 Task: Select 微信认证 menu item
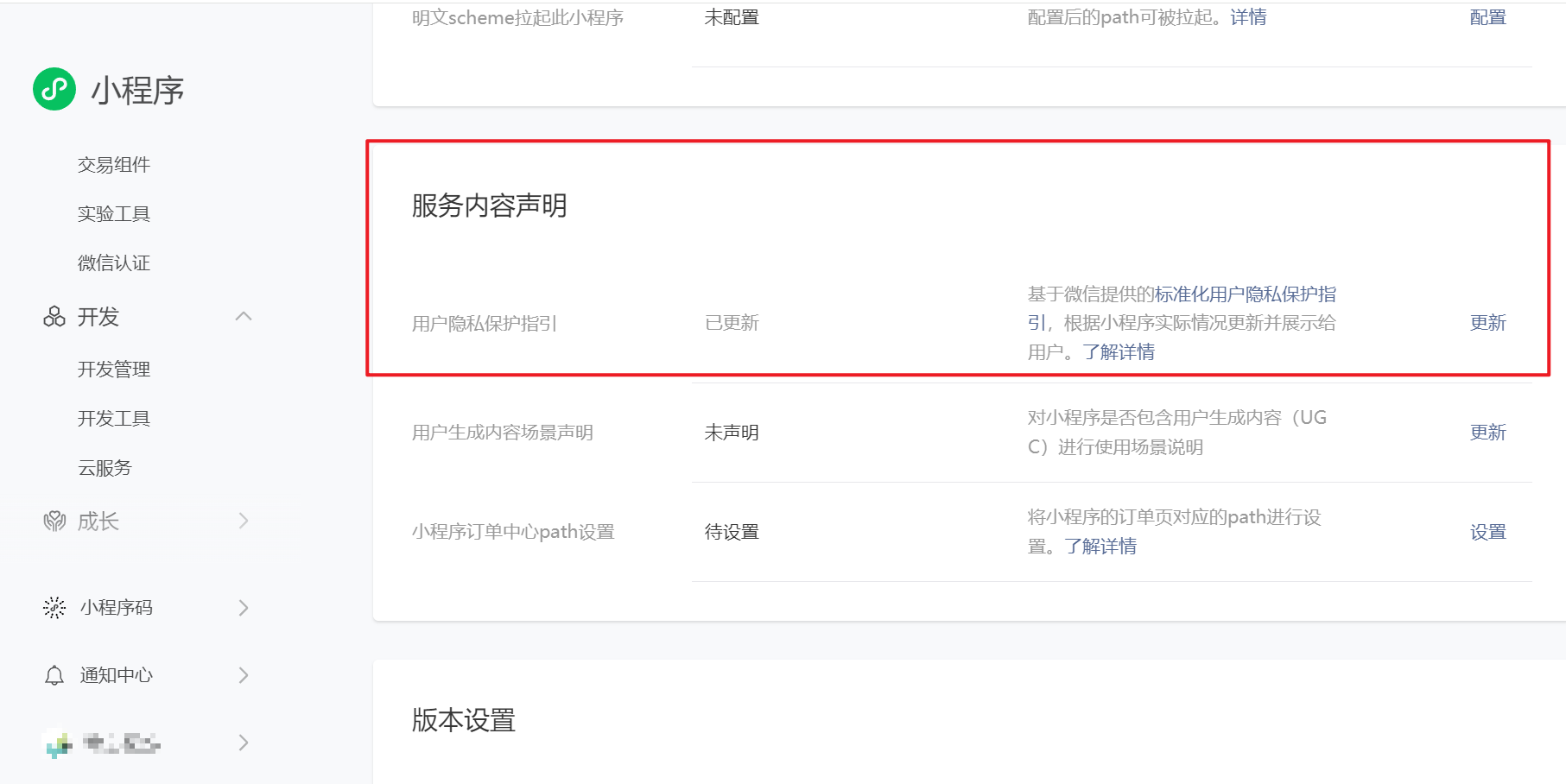pos(114,263)
